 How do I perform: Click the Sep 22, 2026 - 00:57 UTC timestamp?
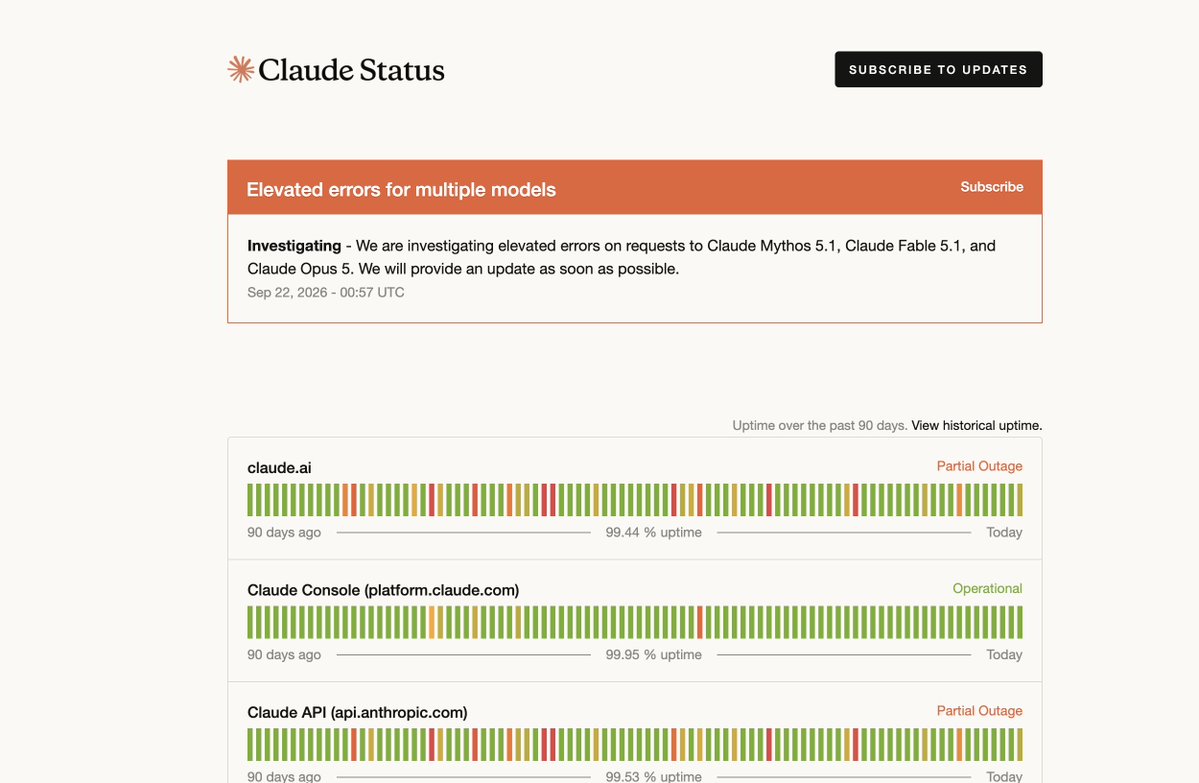326,292
